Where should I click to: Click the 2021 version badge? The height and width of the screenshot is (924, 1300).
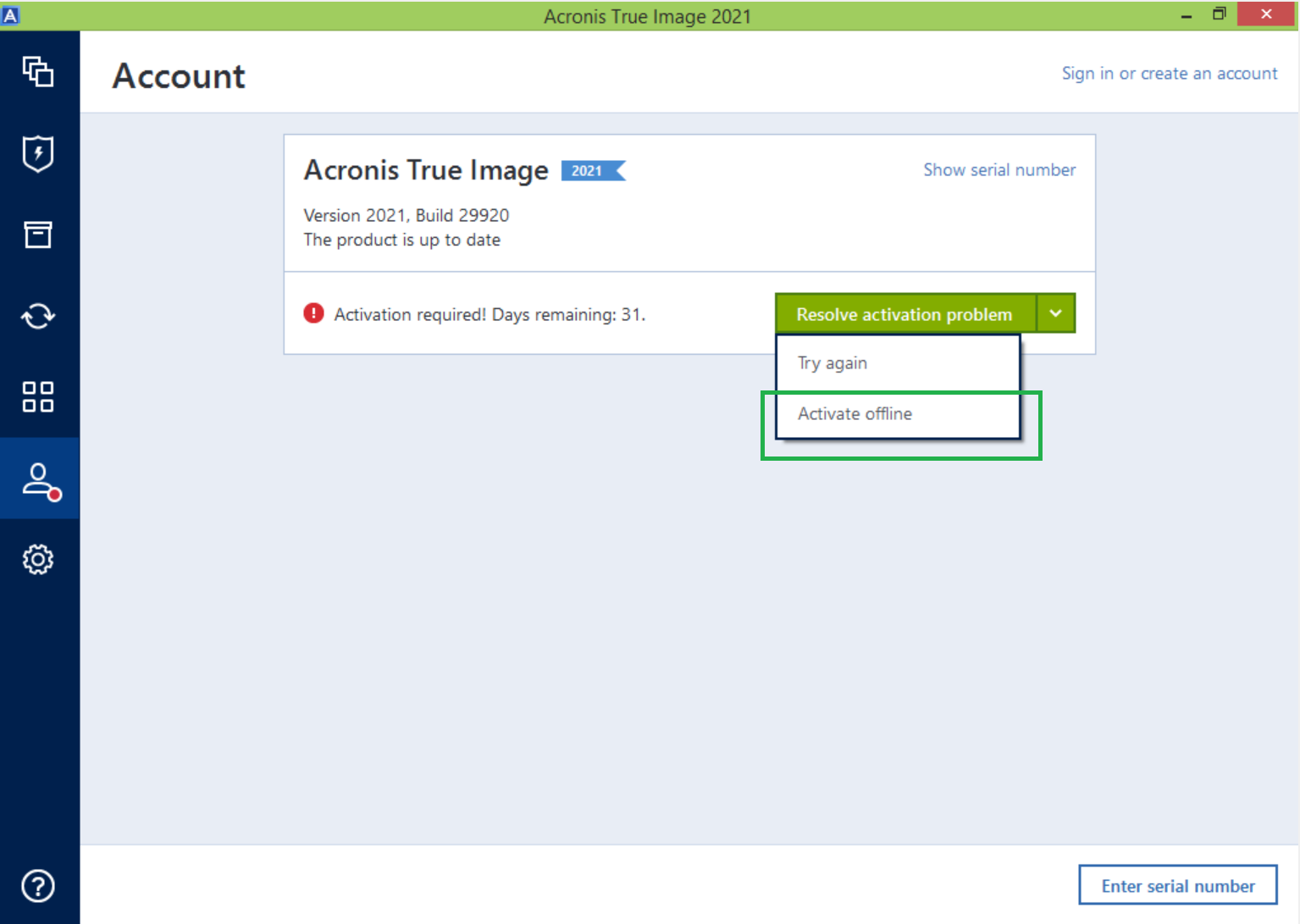pyautogui.click(x=593, y=170)
